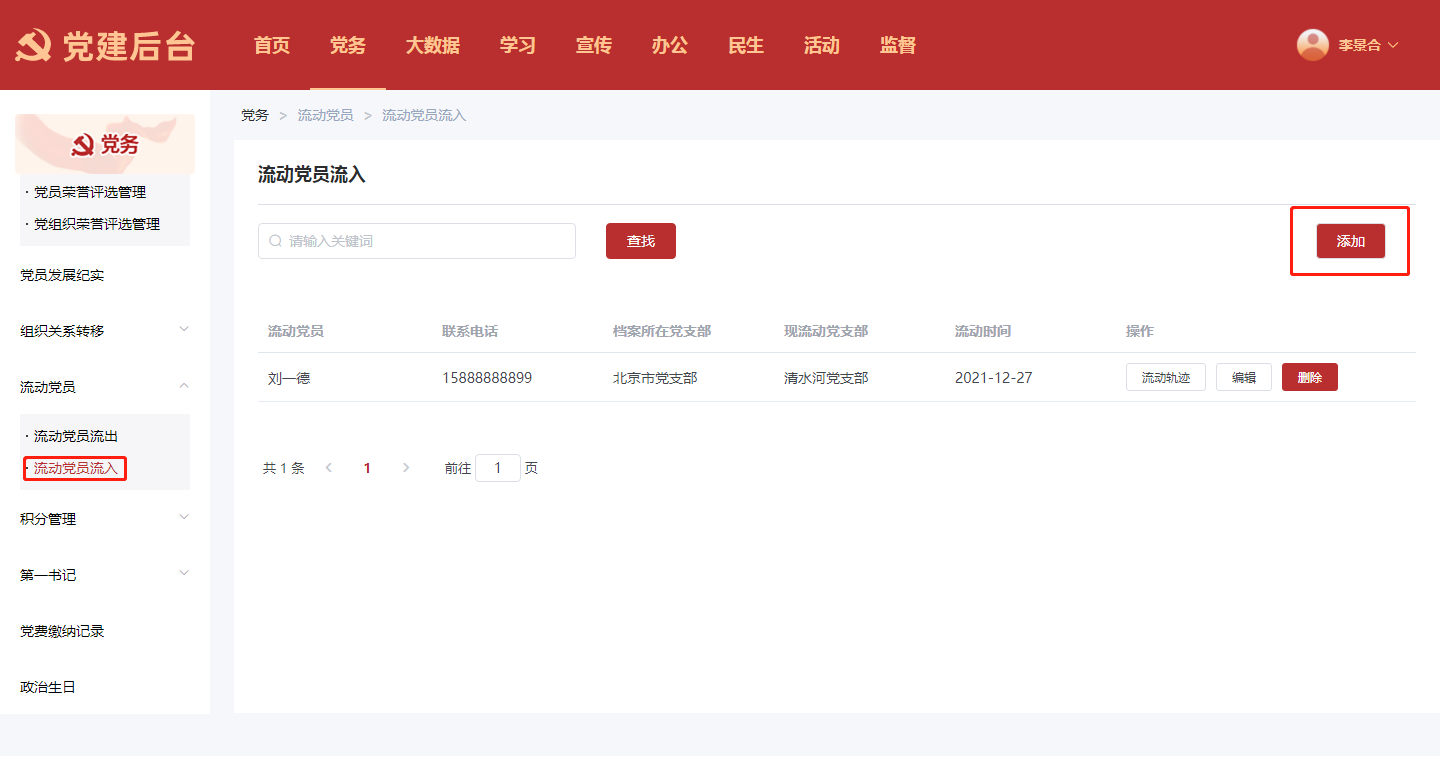Viewport: 1440px width, 757px height.
Task: Collapse the 流动党员 sidebar section
Action: tap(184, 386)
